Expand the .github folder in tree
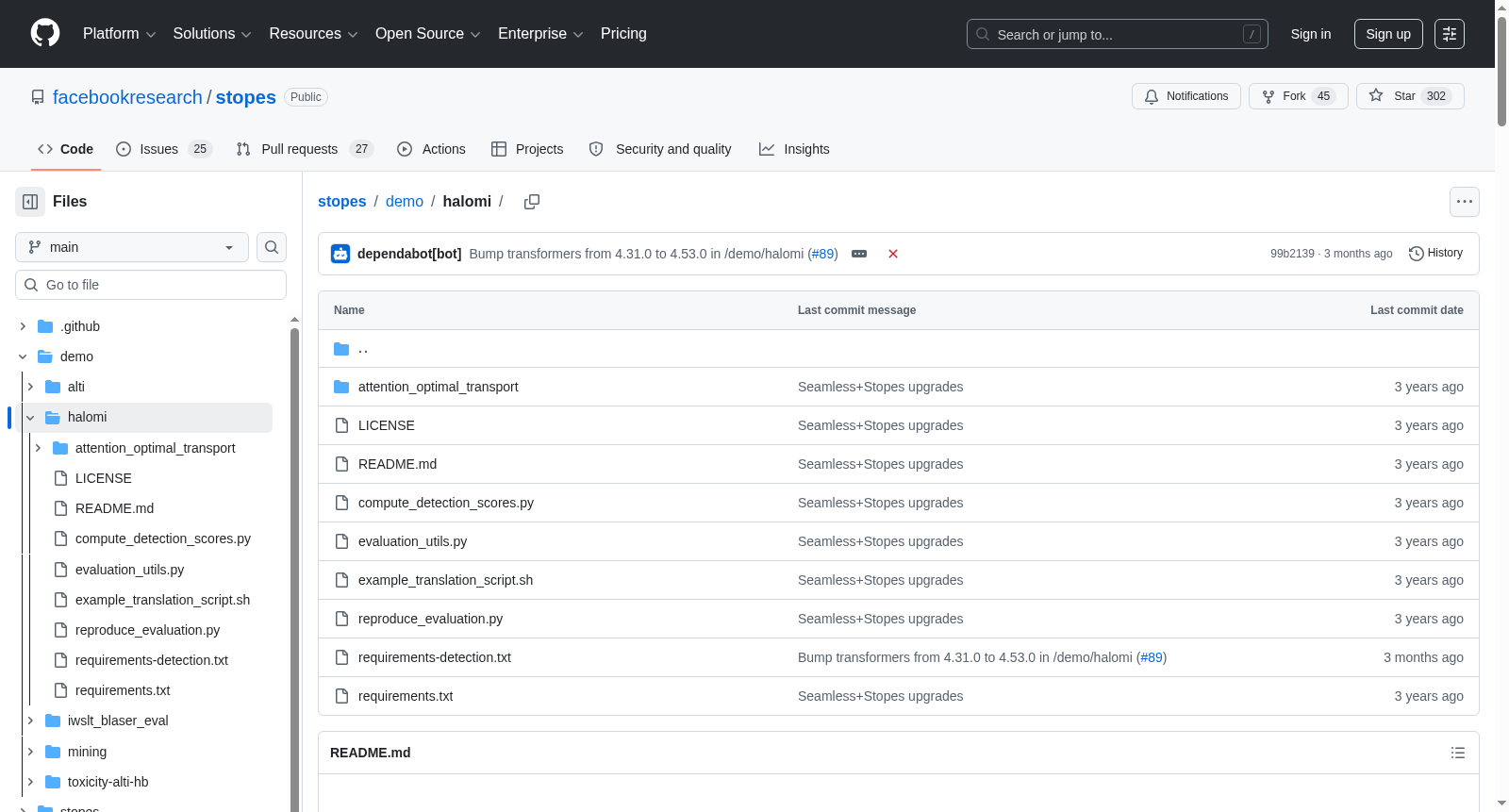 point(23,326)
